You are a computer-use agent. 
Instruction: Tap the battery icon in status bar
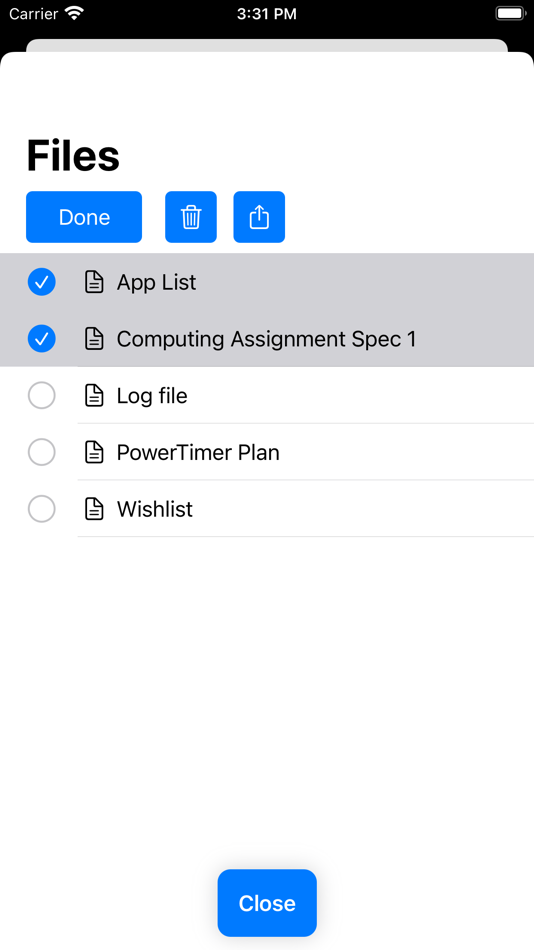click(510, 14)
